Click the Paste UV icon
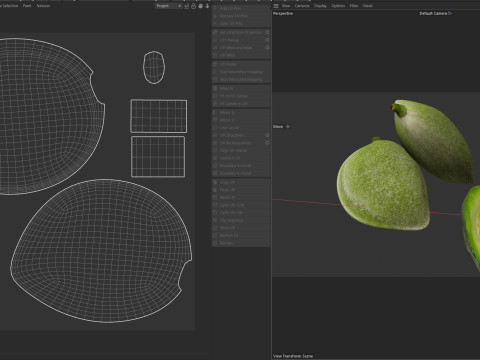480x360 pixels. click(x=215, y=190)
